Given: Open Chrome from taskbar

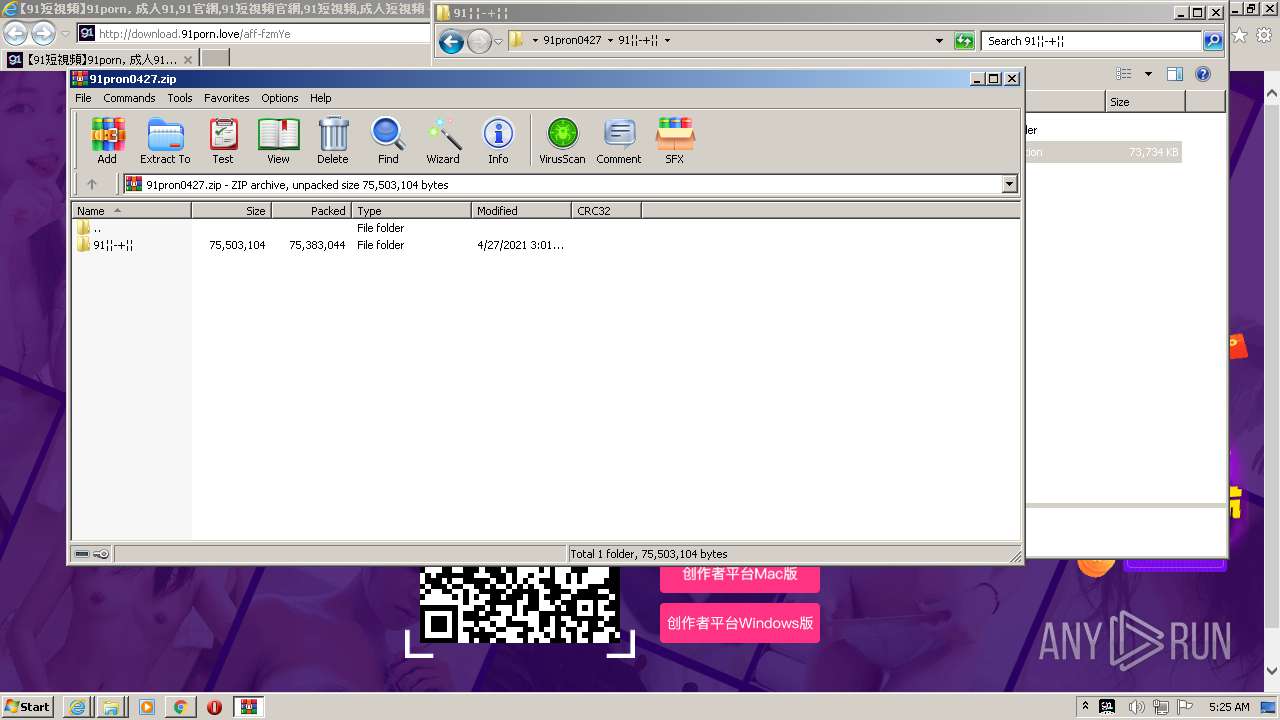Looking at the screenshot, I should click(x=180, y=706).
